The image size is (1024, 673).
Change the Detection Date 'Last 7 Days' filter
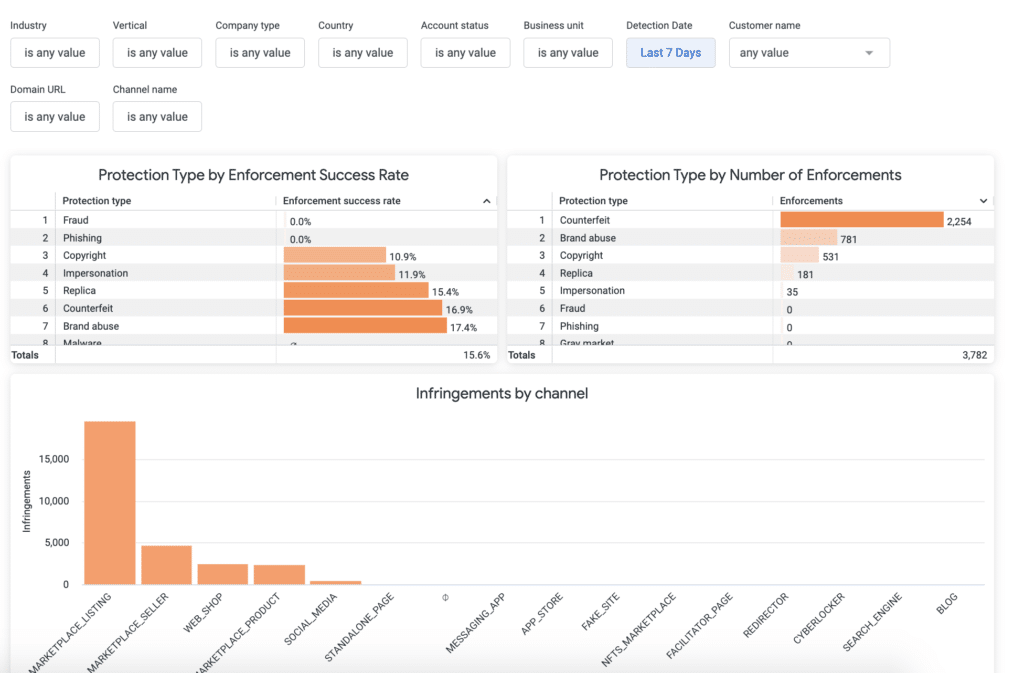click(x=671, y=53)
